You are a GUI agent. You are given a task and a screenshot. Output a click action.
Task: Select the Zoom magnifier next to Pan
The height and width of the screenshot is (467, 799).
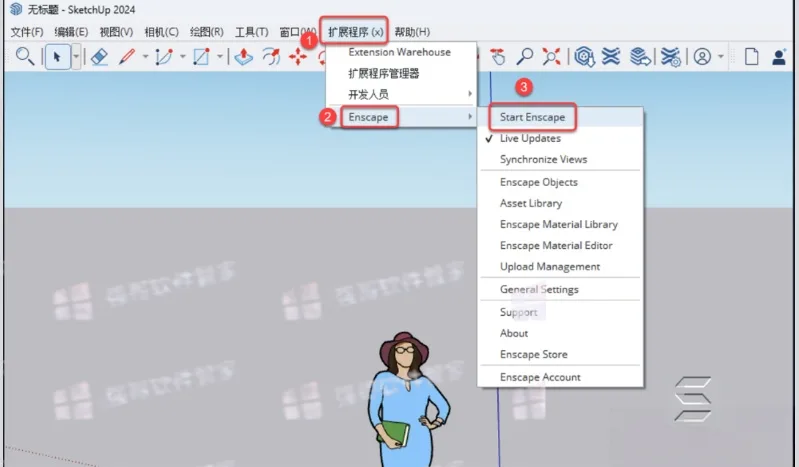[x=524, y=57]
